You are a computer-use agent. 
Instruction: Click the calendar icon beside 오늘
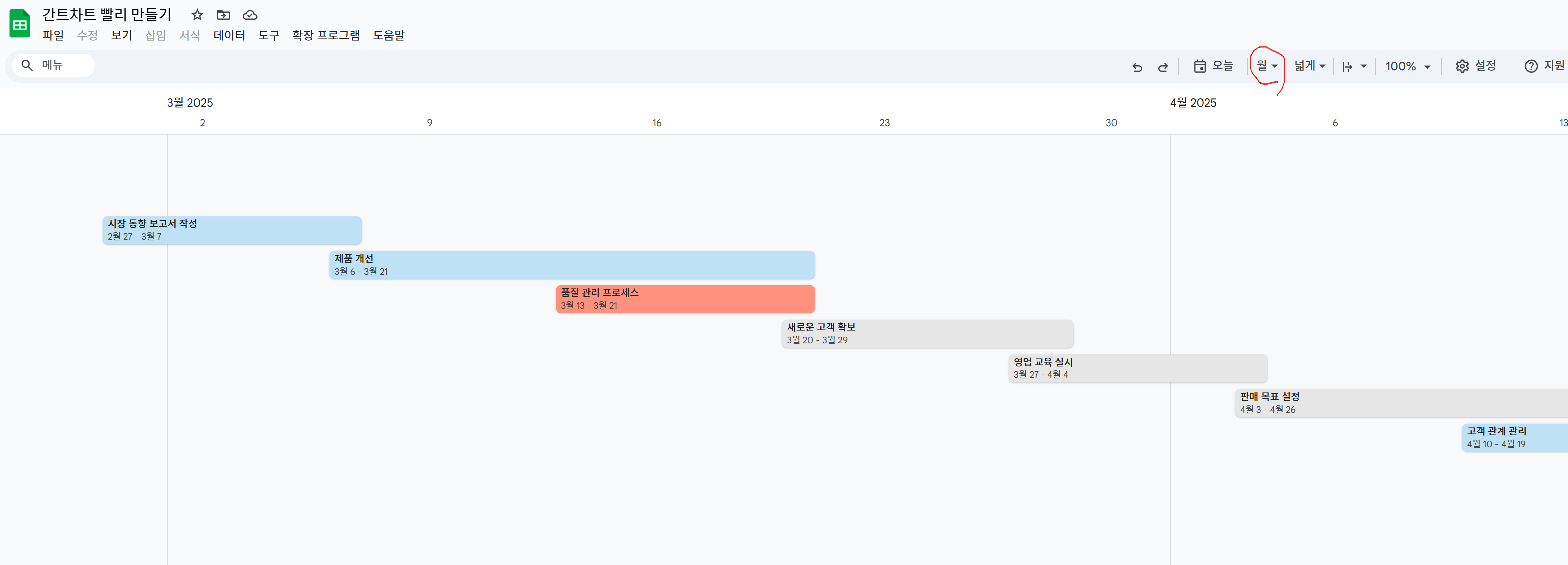[x=1200, y=66]
